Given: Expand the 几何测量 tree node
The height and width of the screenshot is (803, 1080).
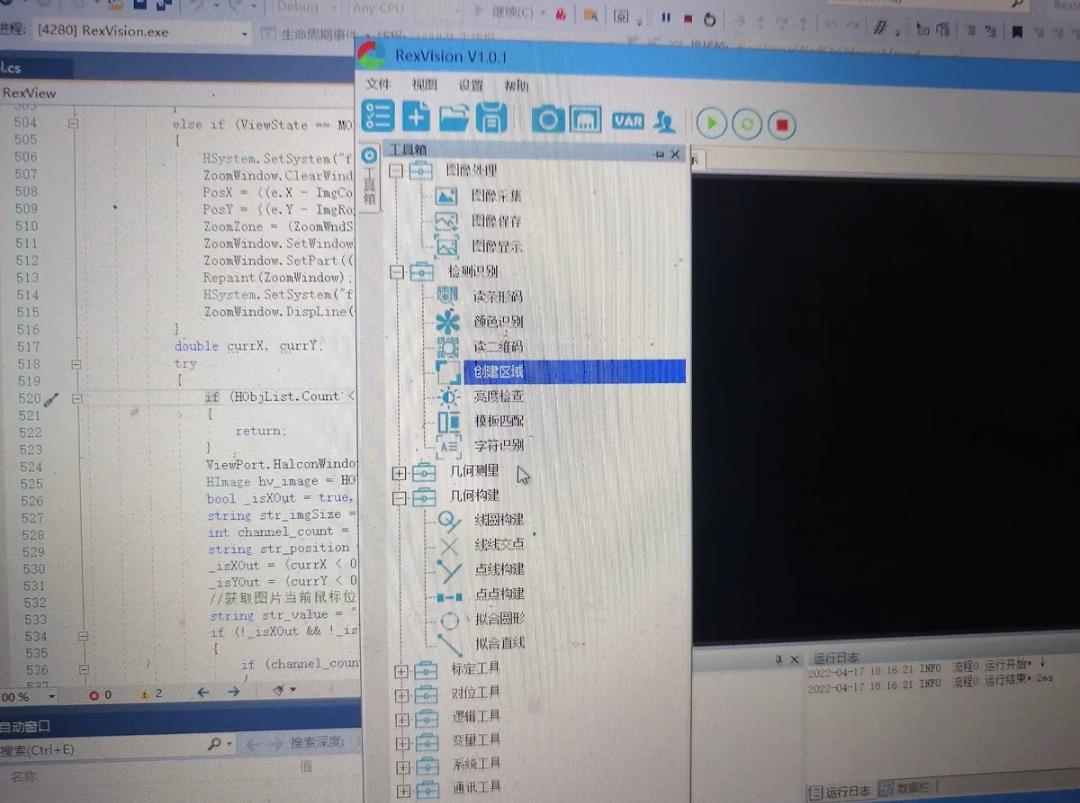Looking at the screenshot, I should click(399, 473).
